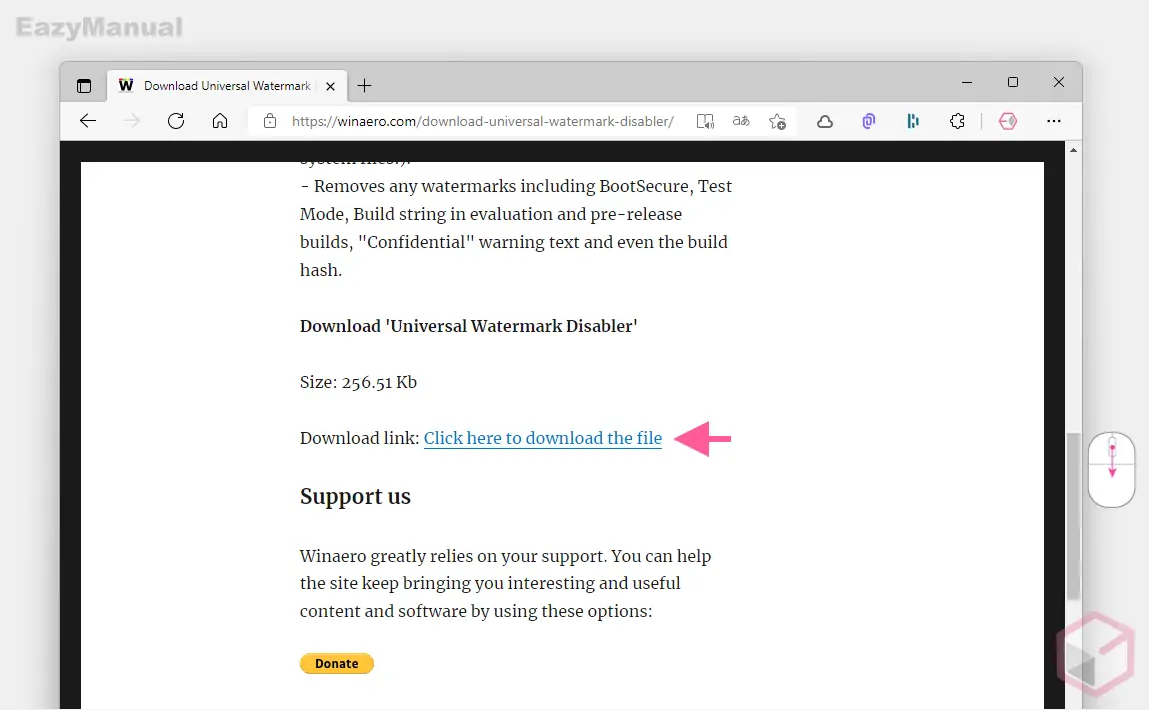Viewport: 1149px width, 710px height.
Task: Click the tab's Winaero W favicon
Action: click(x=126, y=85)
